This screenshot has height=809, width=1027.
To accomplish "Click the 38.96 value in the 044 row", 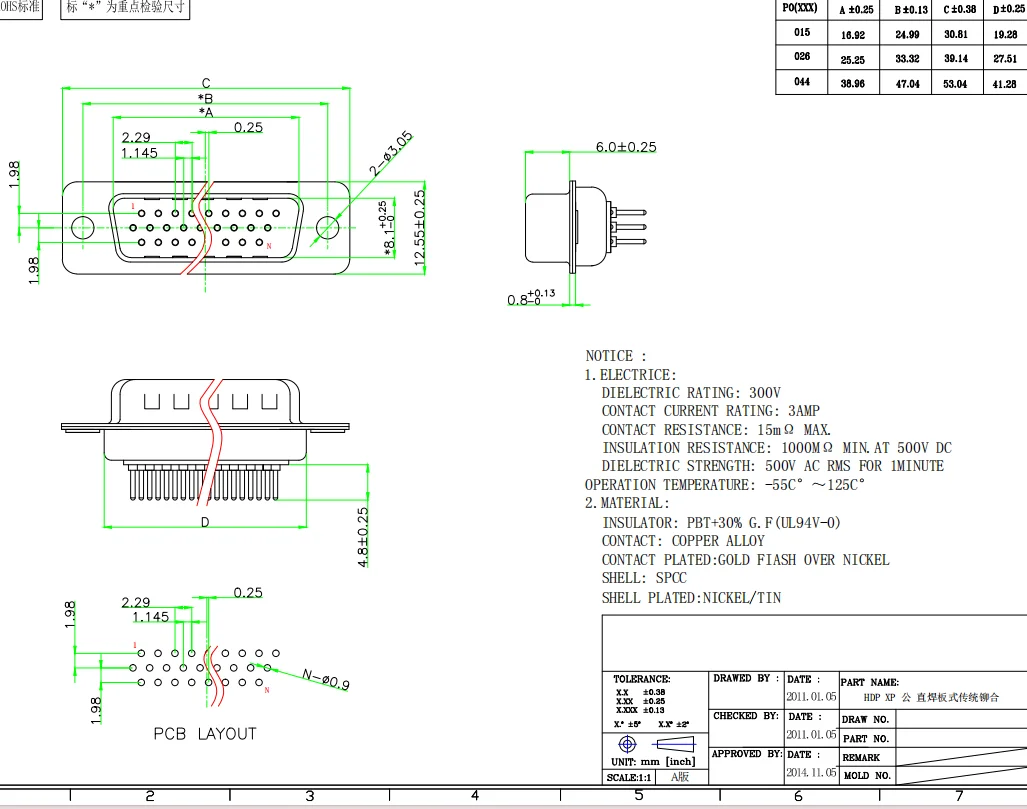I will (853, 84).
